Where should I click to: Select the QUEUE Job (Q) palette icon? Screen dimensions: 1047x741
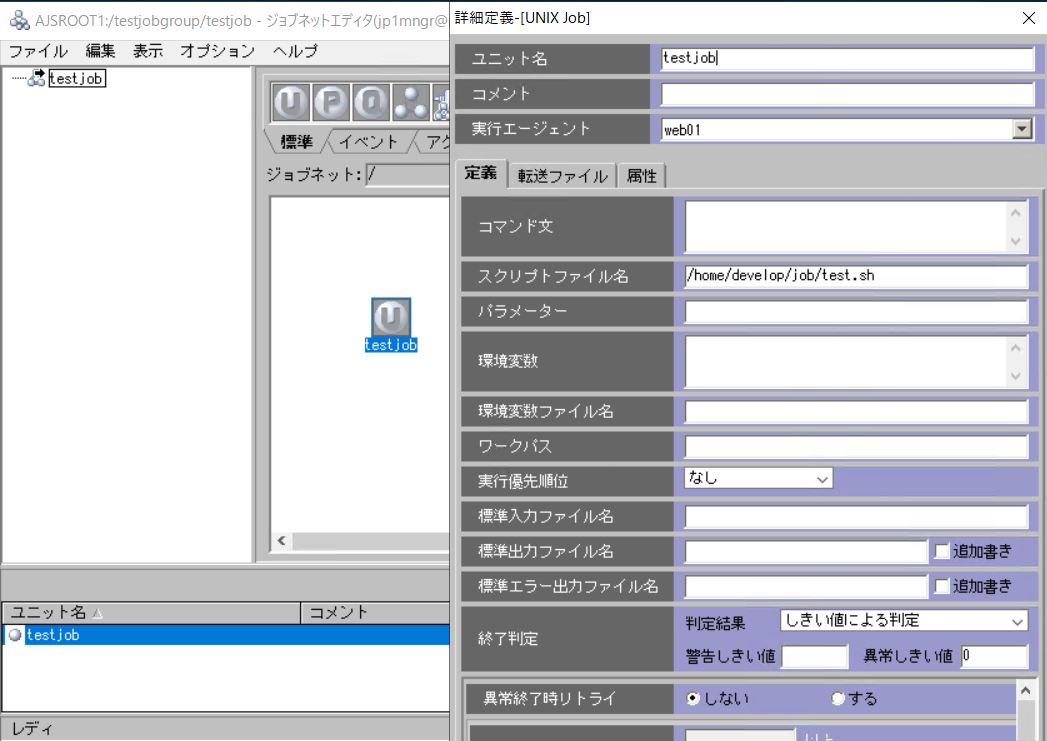(x=370, y=102)
